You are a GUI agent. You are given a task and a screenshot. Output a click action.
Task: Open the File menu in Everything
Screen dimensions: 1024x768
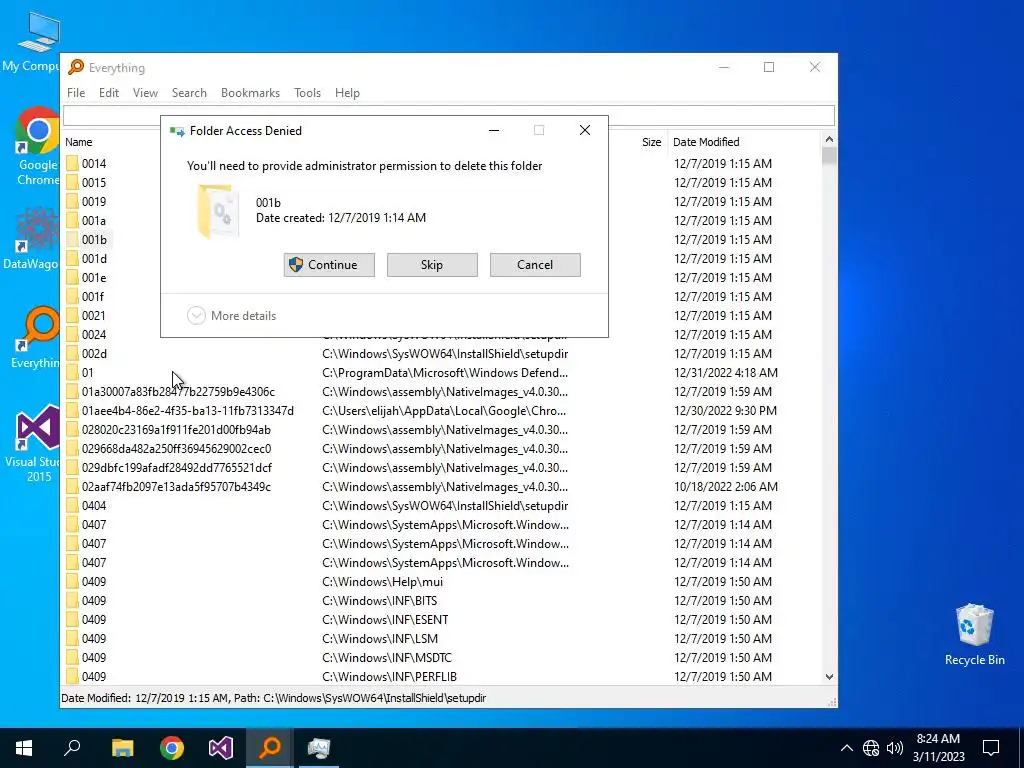tap(76, 93)
